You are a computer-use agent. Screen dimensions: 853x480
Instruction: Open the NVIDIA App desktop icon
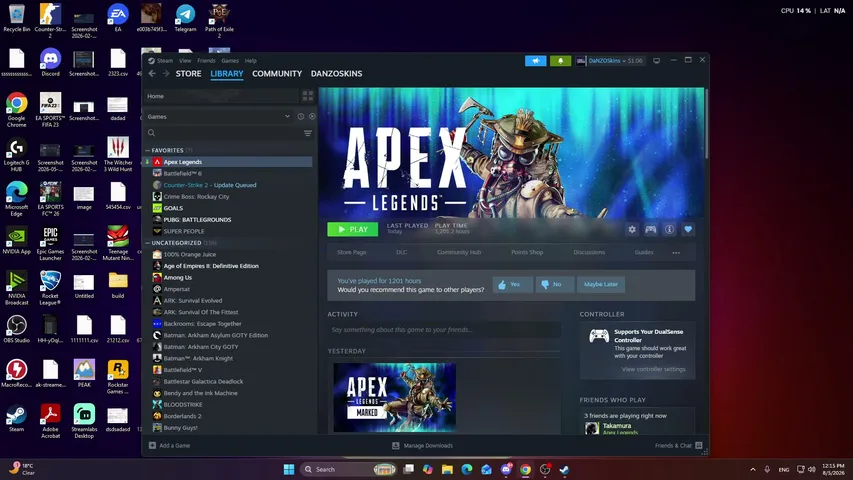(x=16, y=240)
